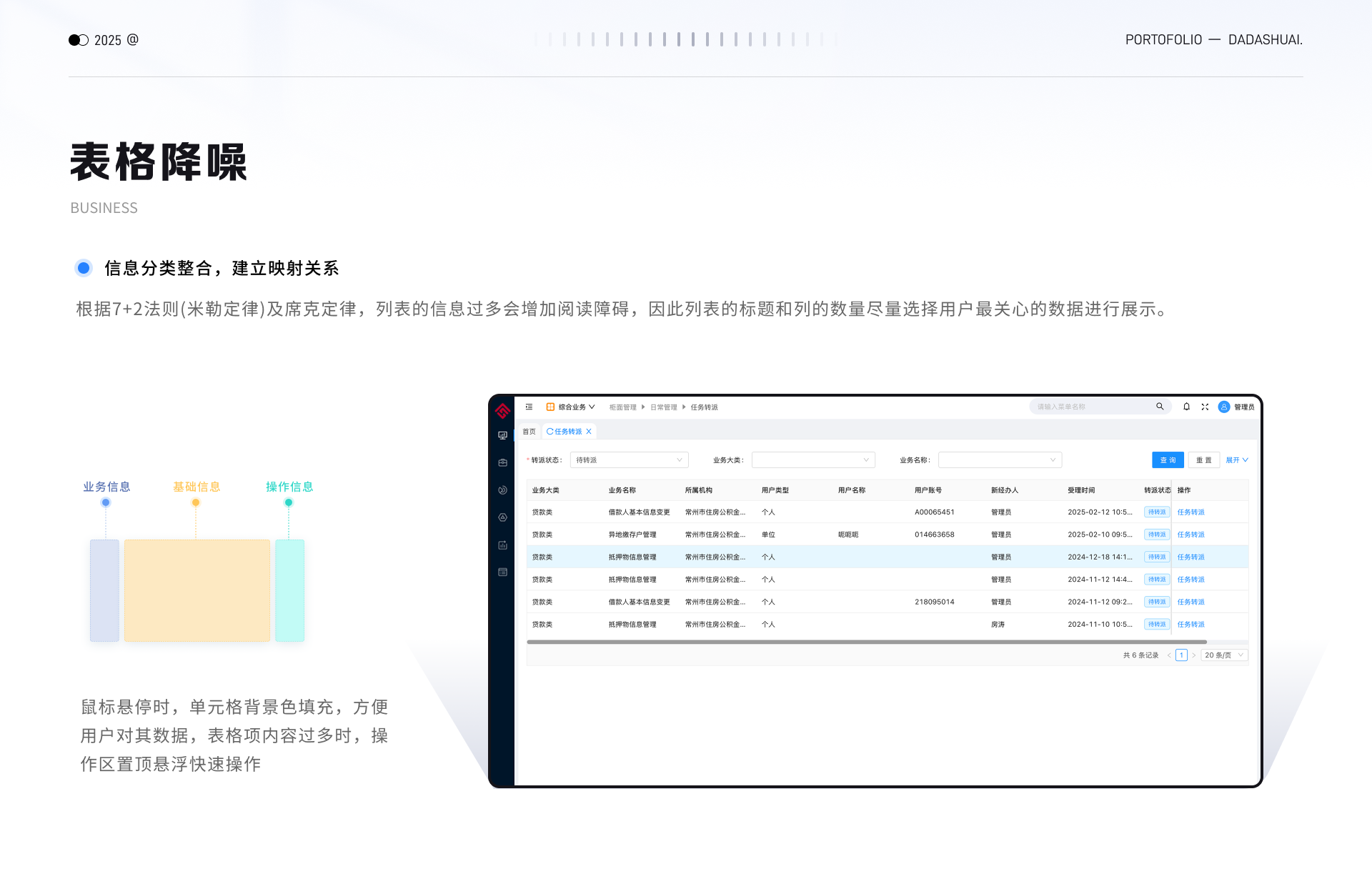The image size is (1372, 889).
Task: Toggle the dark/light switch beside 2025
Action: click(79, 40)
